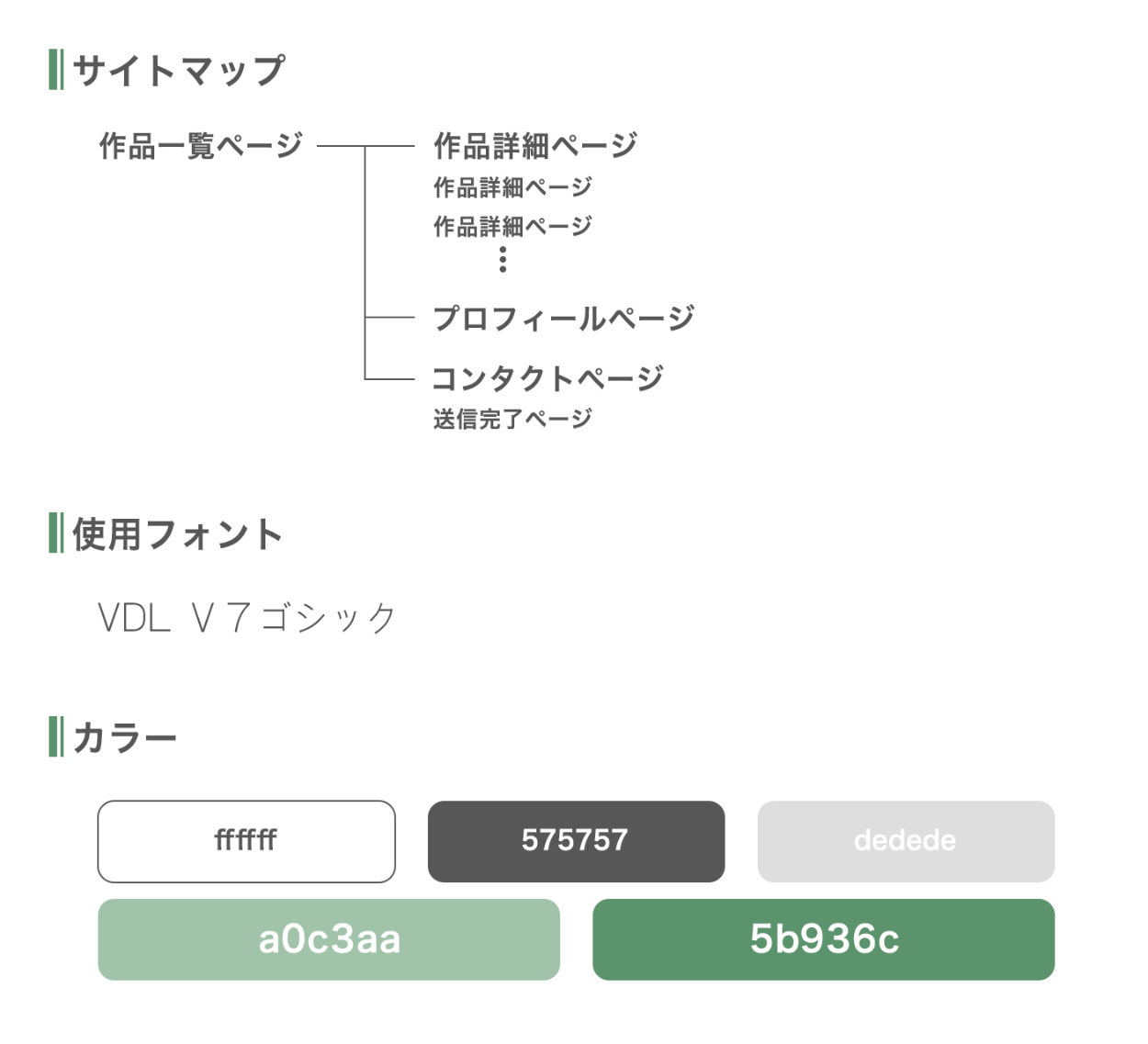Image resolution: width=1148 pixels, height=1044 pixels.
Task: Click the VDL V7ゴシック font name
Action: (x=247, y=618)
